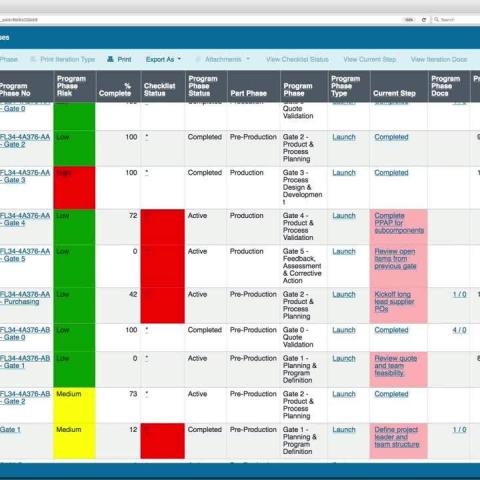Image resolution: width=480 pixels, height=480 pixels.
Task: Open the Define project leader and team structure step
Action: [397, 437]
